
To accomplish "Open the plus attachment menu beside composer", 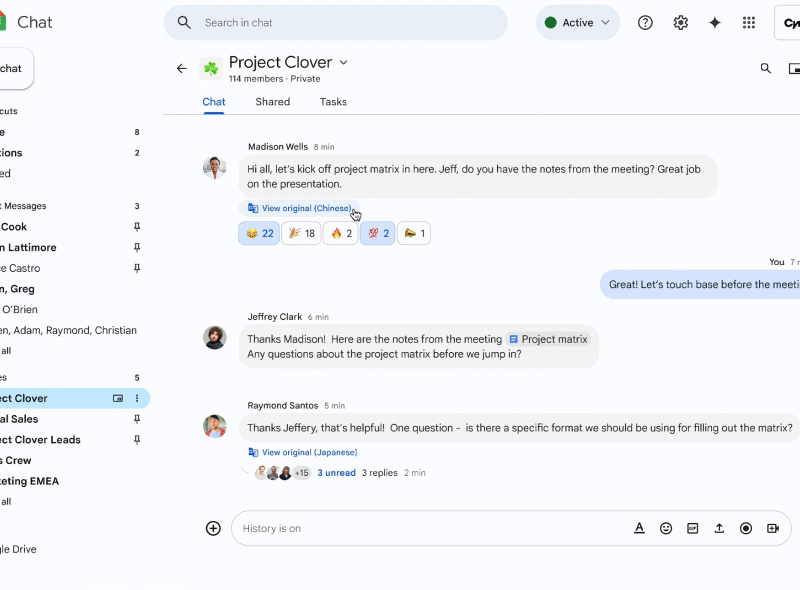I will (213, 528).
